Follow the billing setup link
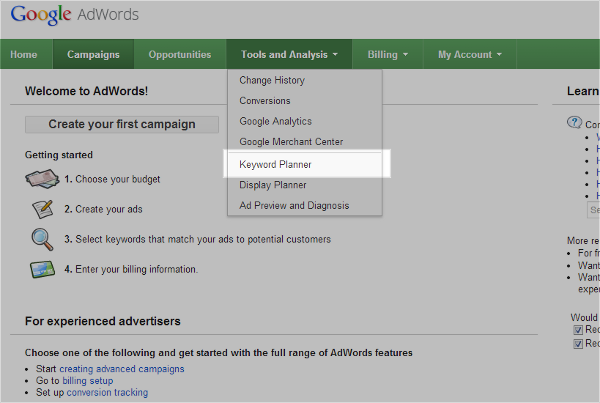 88,381
